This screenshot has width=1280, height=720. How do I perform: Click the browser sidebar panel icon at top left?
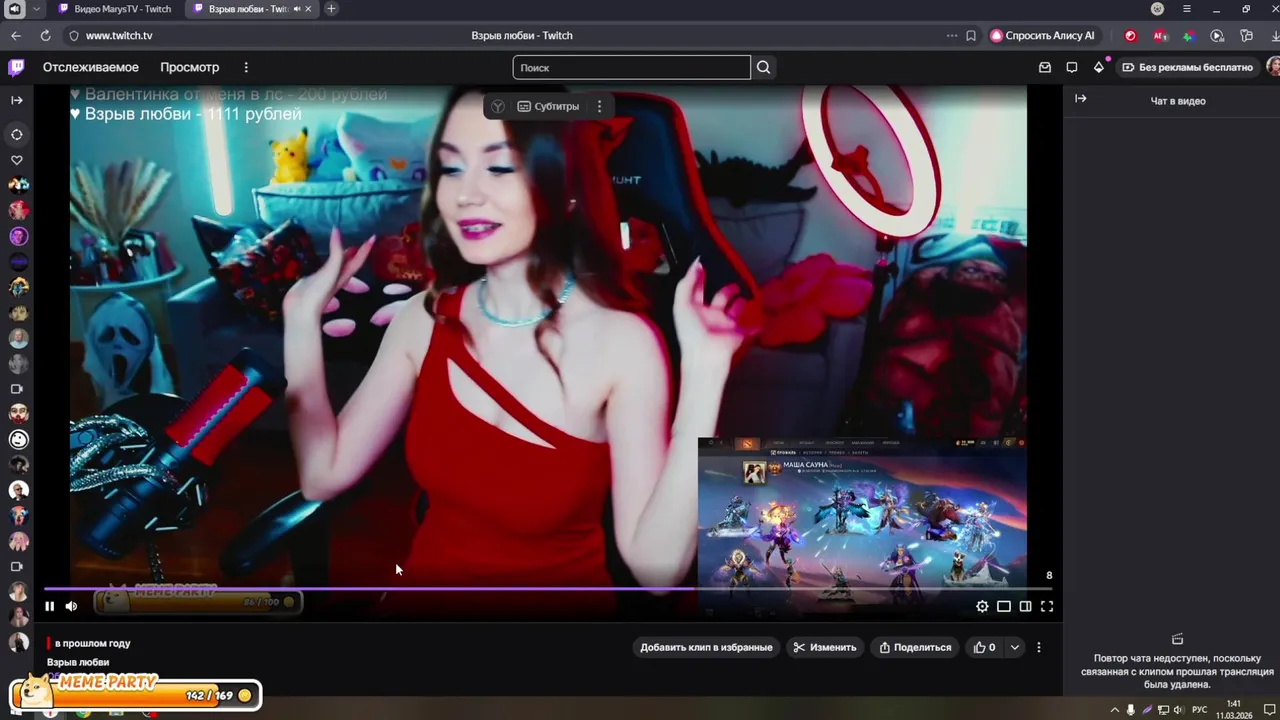pyautogui.click(x=14, y=9)
